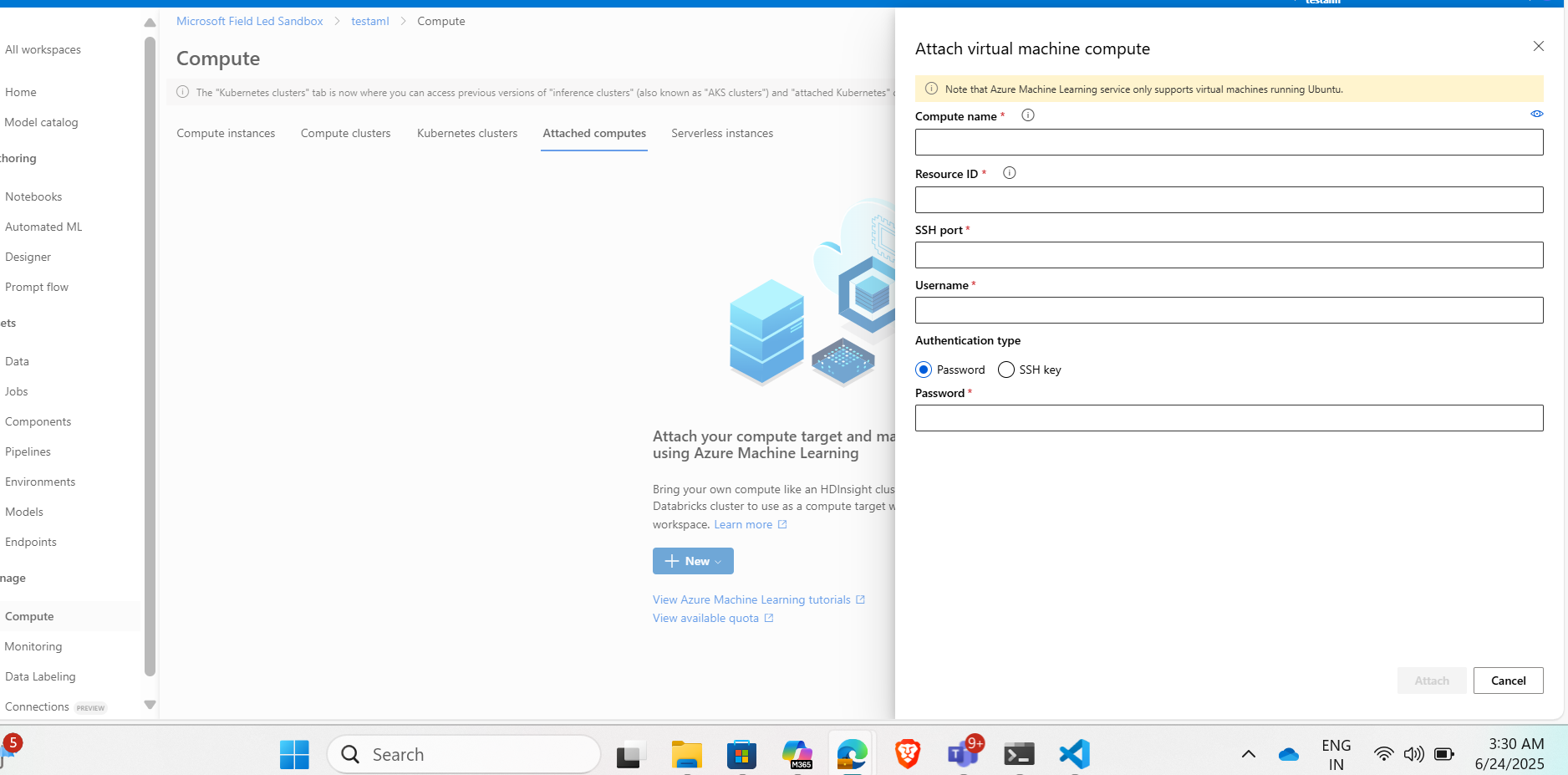Viewport: 1568px width, 775px height.
Task: Open Brave browser from the taskbar
Action: [x=908, y=755]
